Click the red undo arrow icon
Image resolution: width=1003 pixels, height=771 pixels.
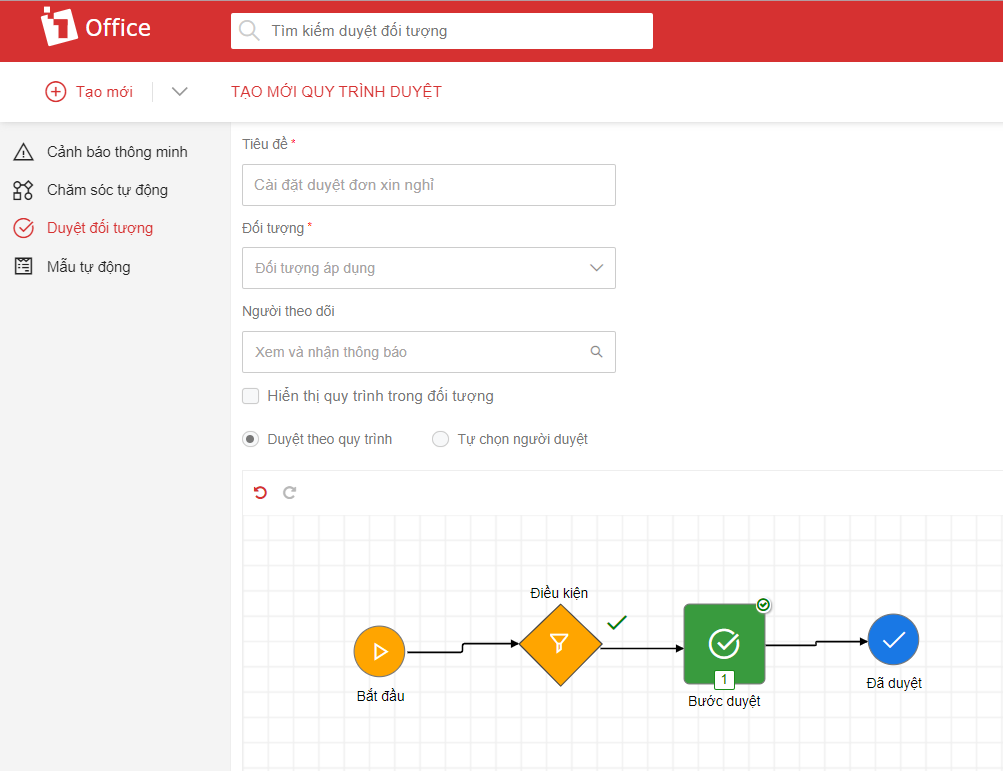tap(261, 492)
